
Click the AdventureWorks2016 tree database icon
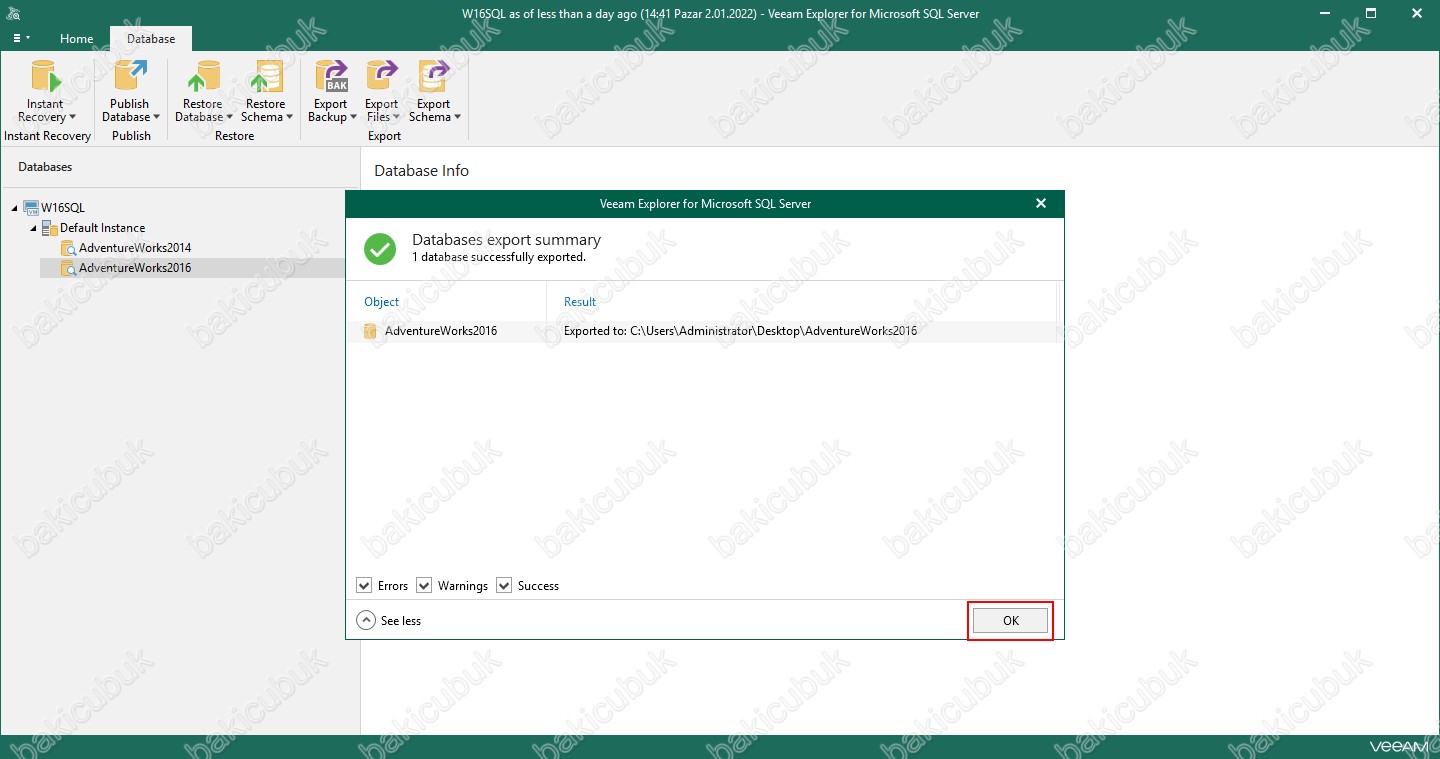[68, 268]
